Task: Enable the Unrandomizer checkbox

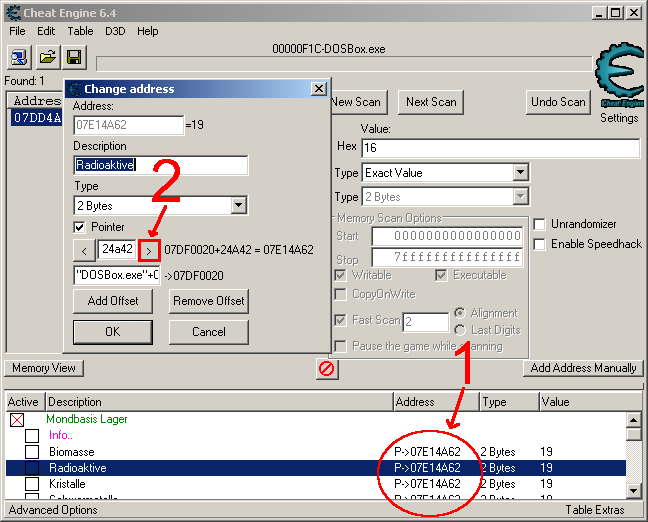Action: [539, 224]
